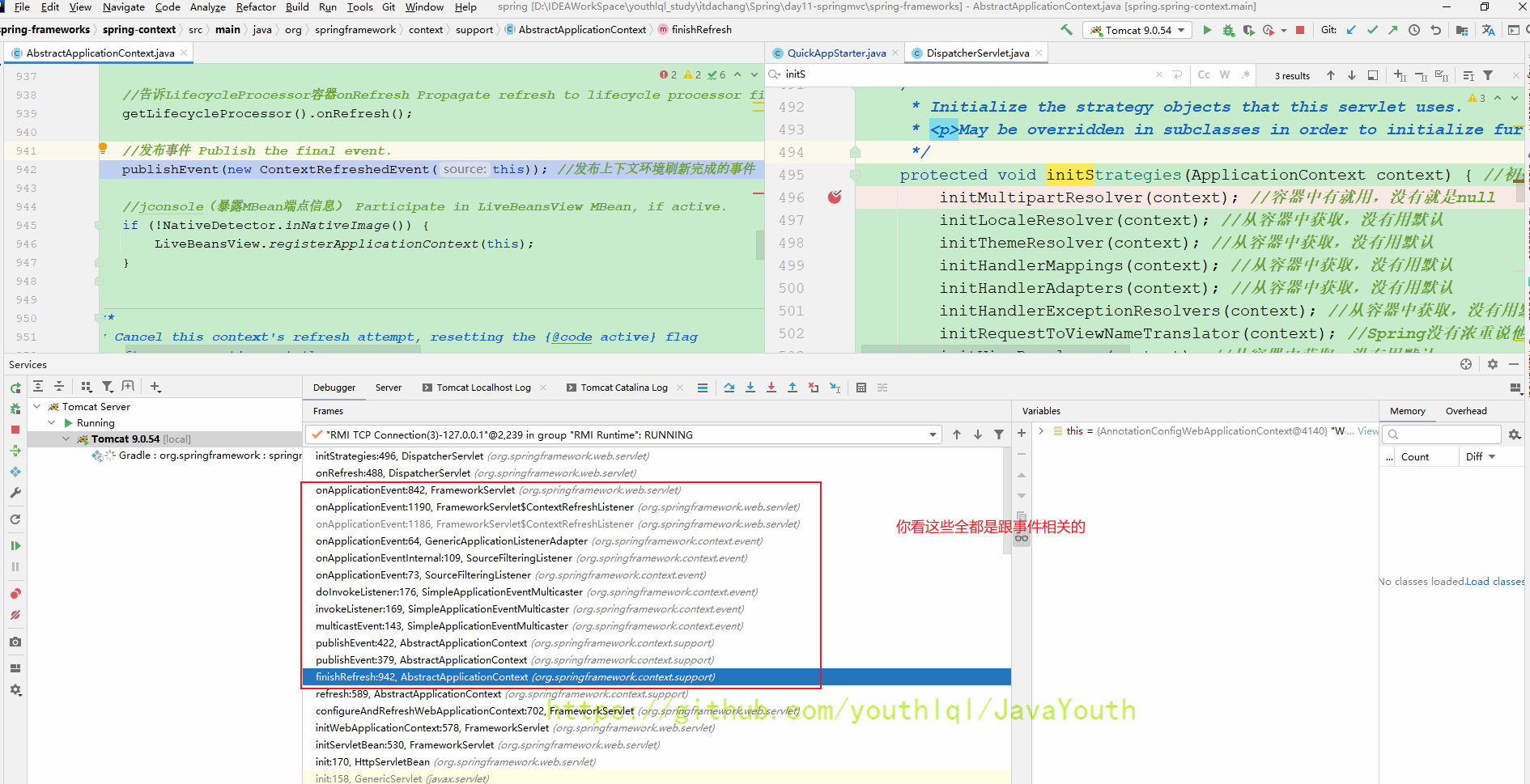Click Step Over in debugger toolbar
The height and width of the screenshot is (784, 1530).
(729, 388)
